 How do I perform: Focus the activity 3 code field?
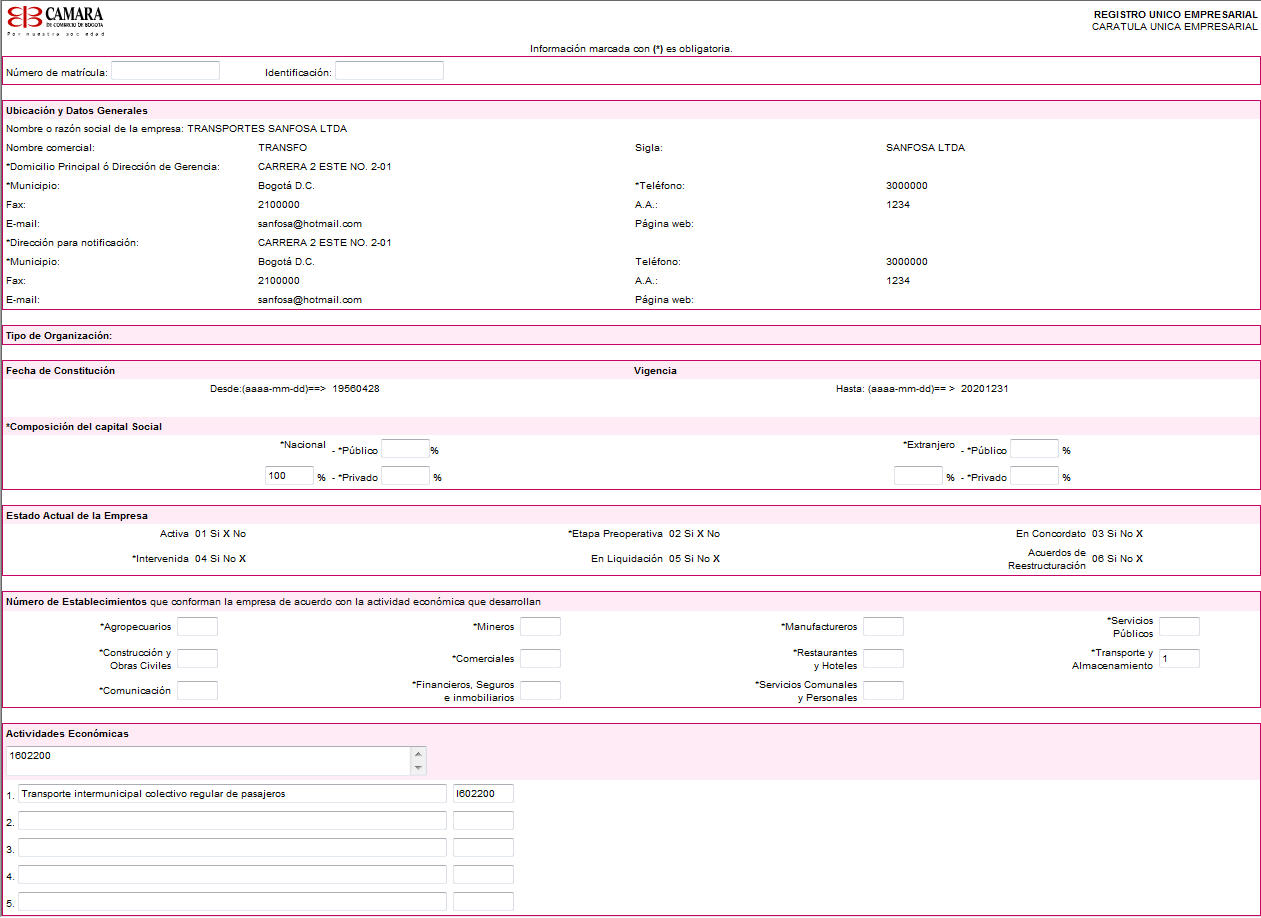tap(483, 848)
